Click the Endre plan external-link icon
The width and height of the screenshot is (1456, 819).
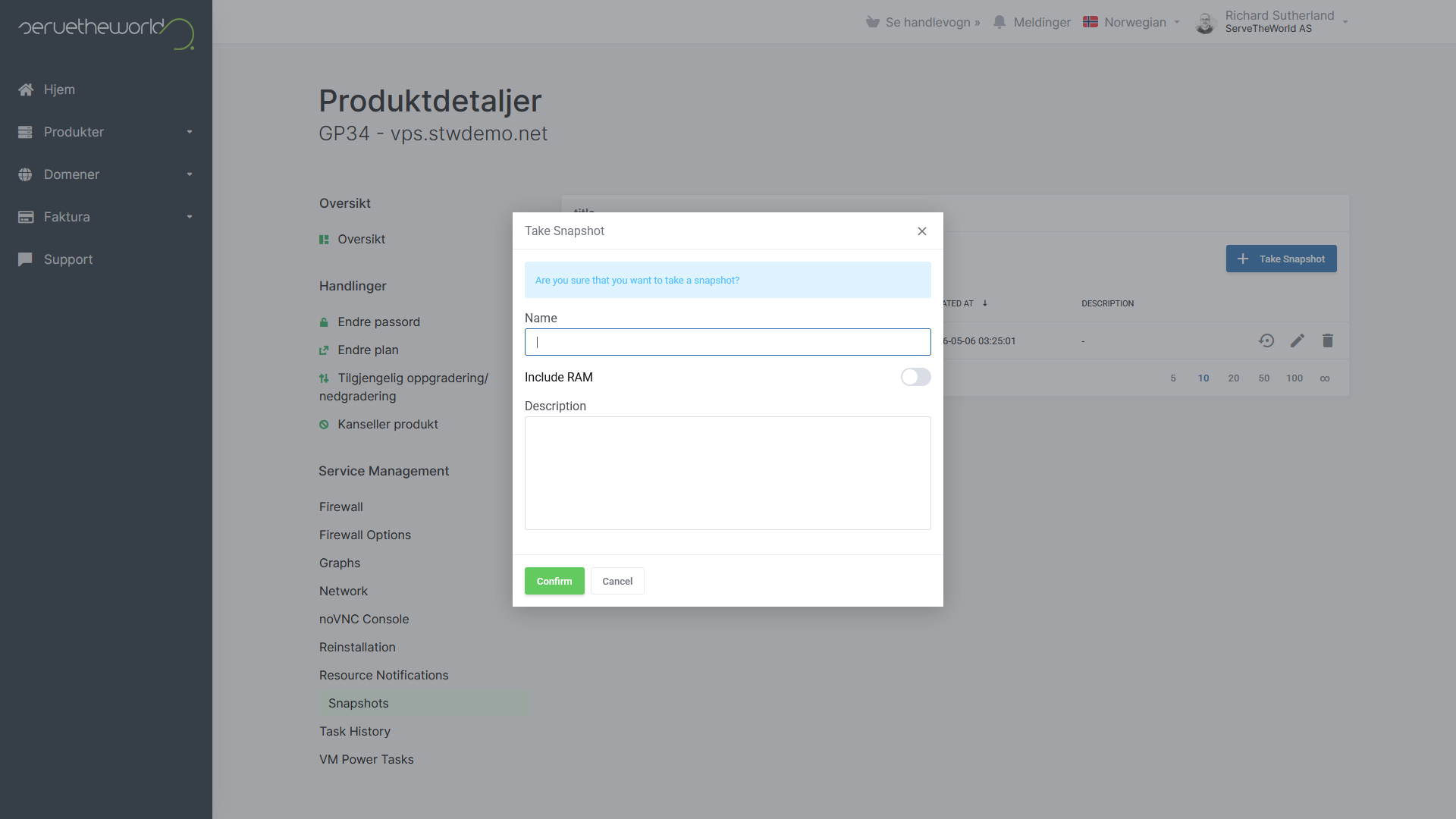(324, 350)
